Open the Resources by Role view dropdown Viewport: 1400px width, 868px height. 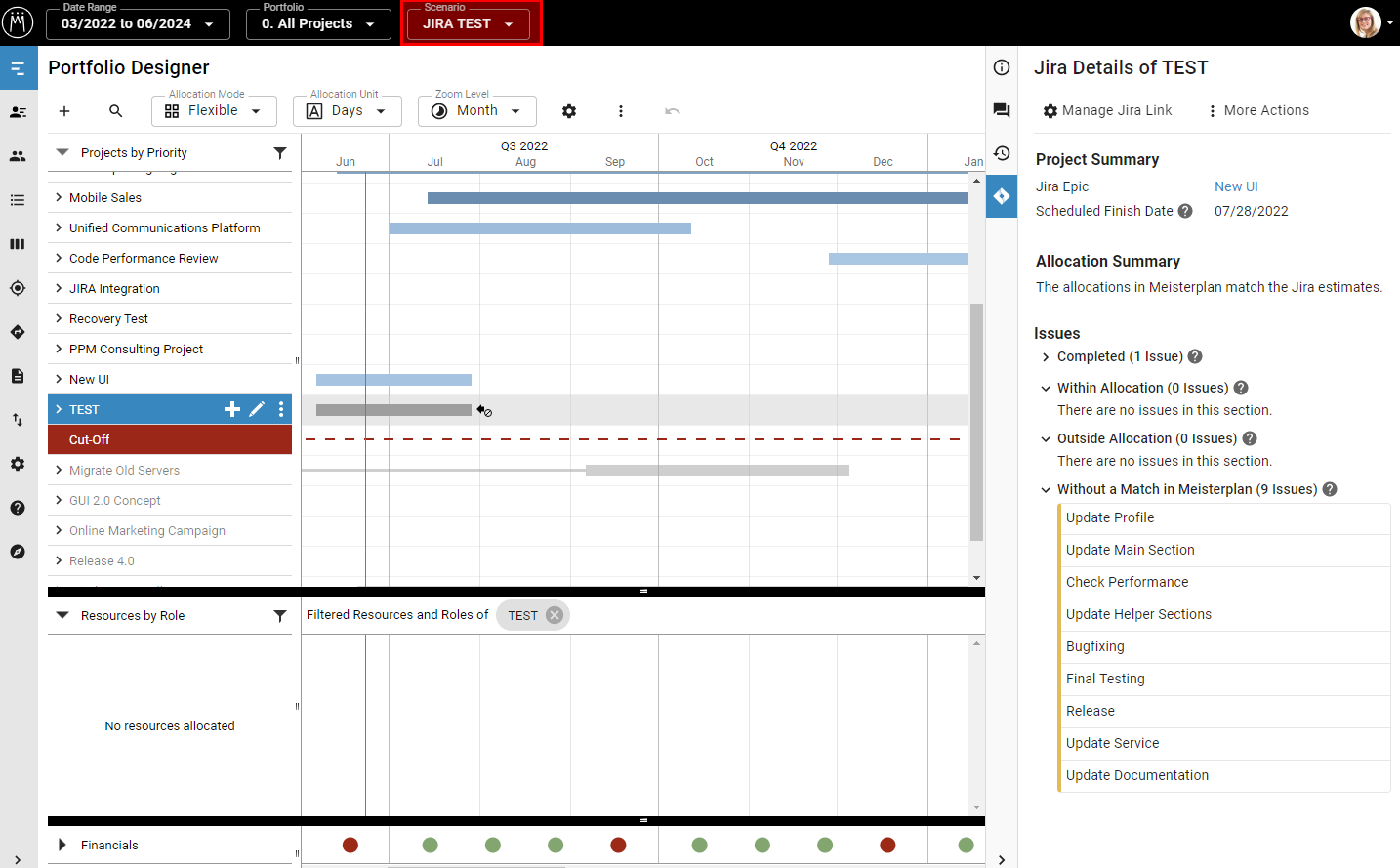click(62, 616)
